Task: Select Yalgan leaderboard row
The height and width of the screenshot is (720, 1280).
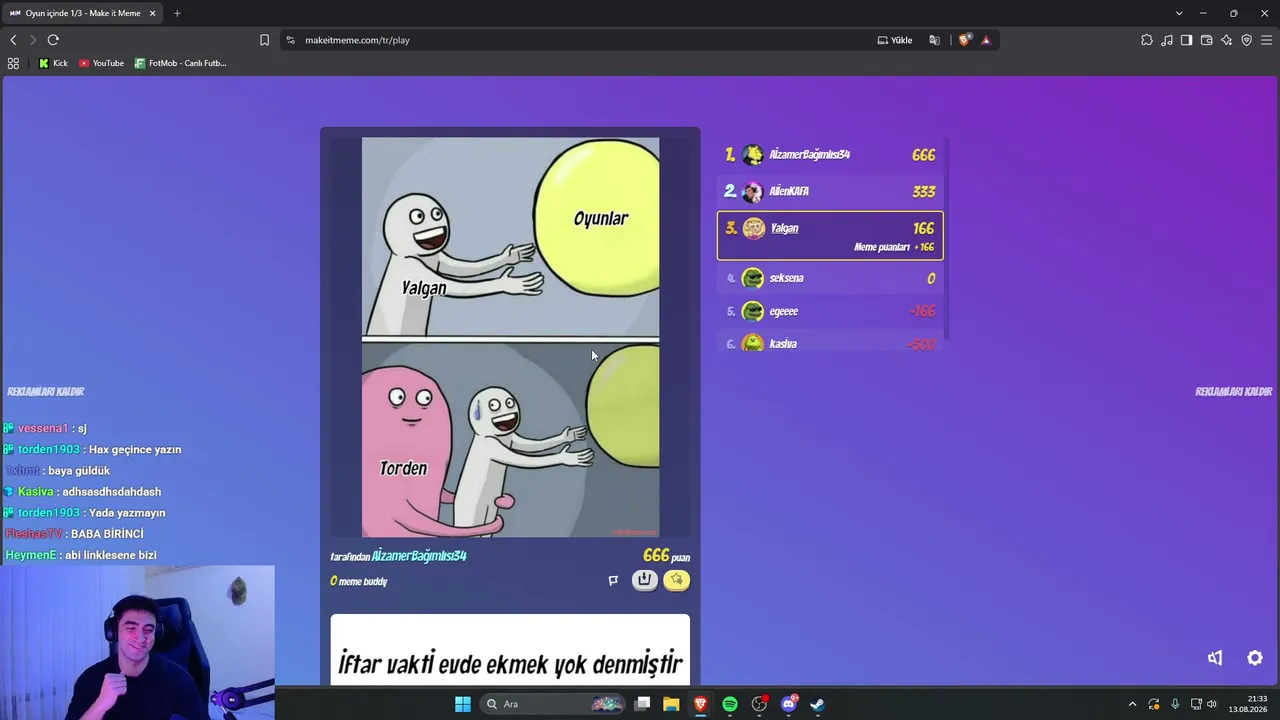Action: click(x=830, y=236)
